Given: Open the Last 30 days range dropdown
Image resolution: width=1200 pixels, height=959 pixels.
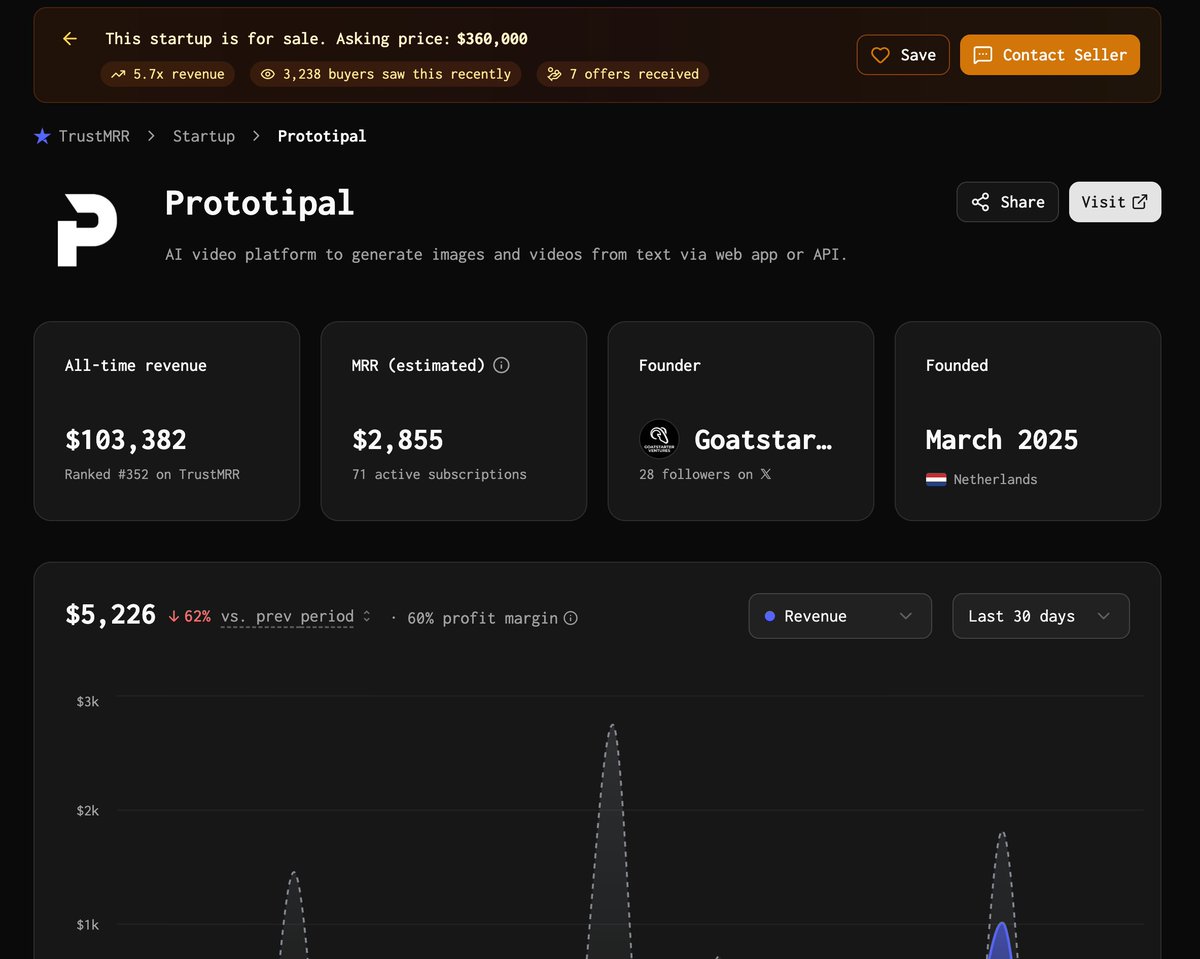Looking at the screenshot, I should (1041, 616).
